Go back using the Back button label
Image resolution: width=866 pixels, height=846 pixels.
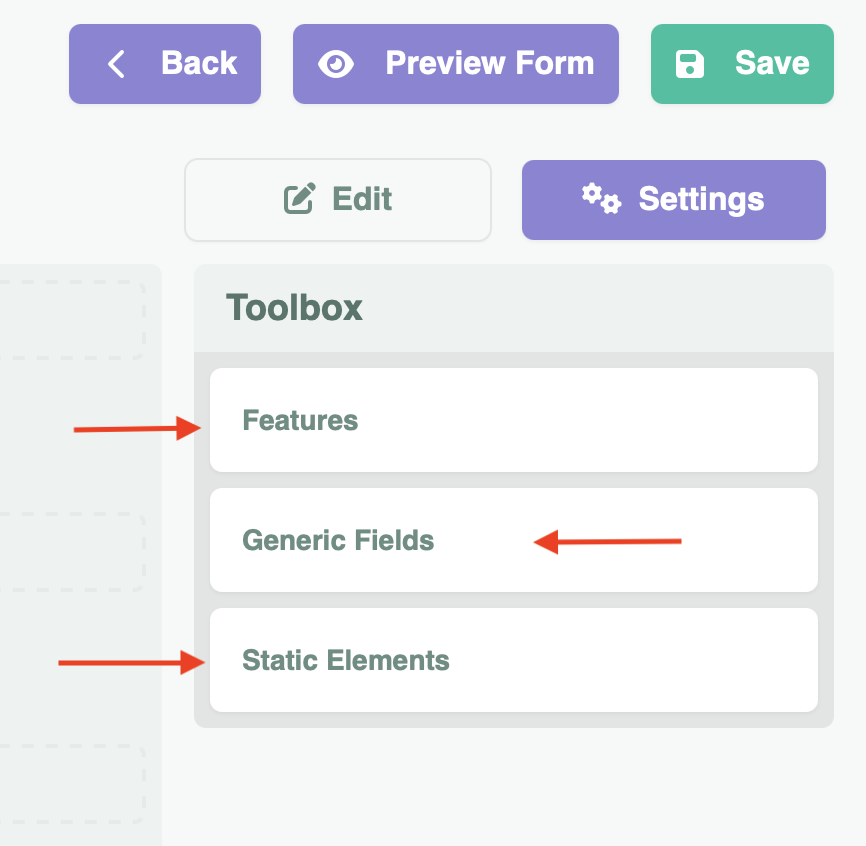tap(199, 64)
